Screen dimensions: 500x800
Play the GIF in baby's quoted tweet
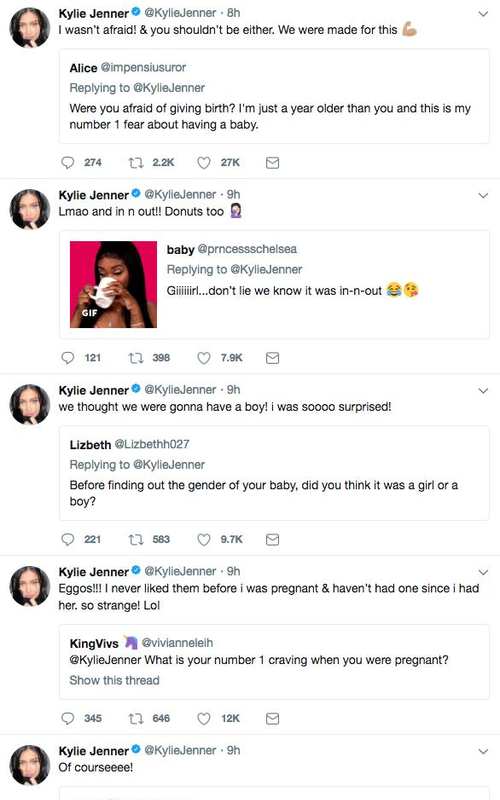[113, 285]
